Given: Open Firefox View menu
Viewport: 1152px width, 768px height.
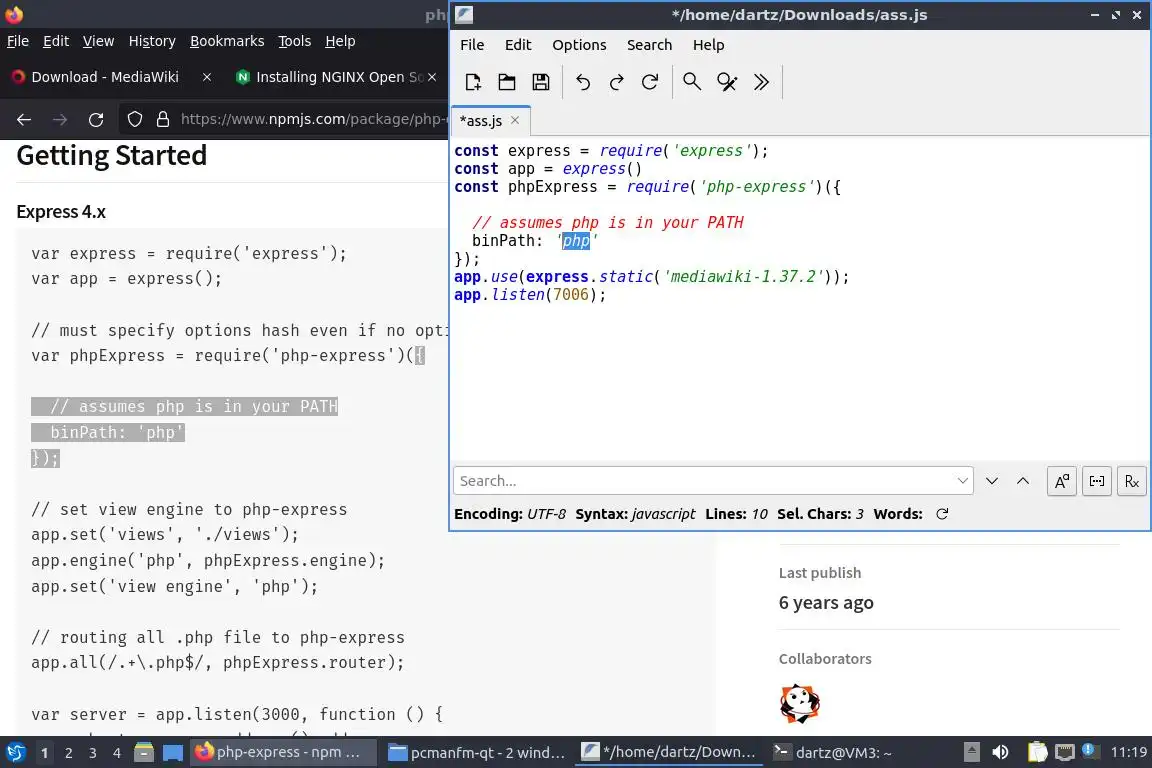Looking at the screenshot, I should point(98,41).
